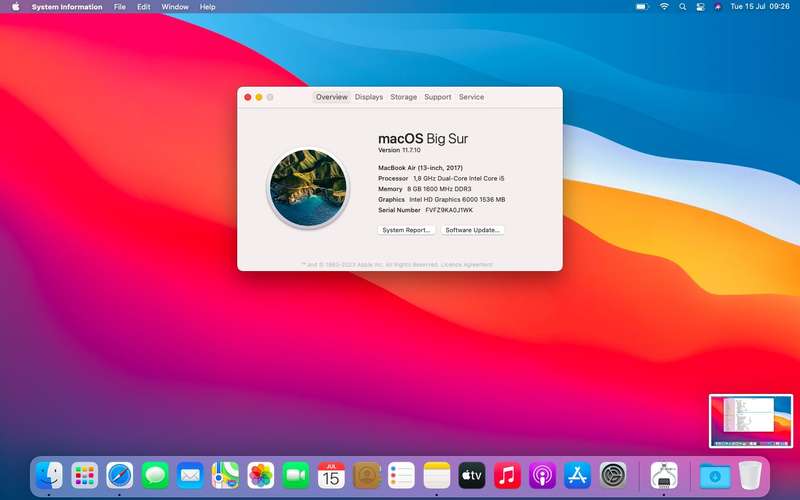Switch to the Displays tab
The image size is (800, 500).
pyautogui.click(x=369, y=97)
